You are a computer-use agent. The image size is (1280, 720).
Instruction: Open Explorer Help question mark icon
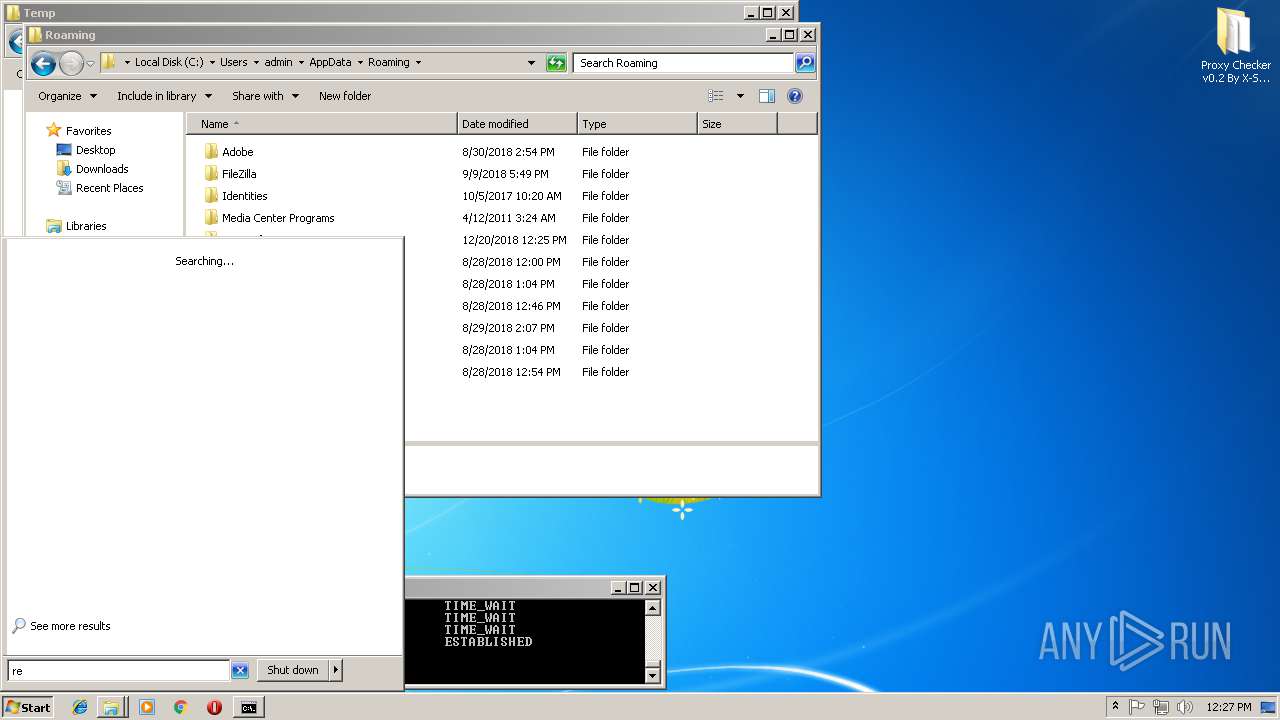point(795,96)
